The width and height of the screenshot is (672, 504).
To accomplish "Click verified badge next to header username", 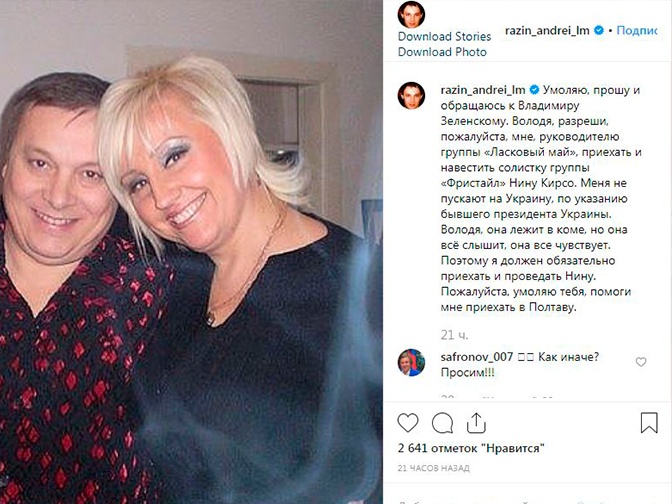I will coord(599,30).
